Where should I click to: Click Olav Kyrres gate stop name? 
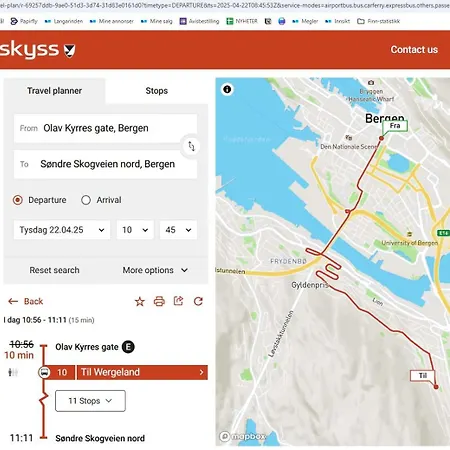pyautogui.click(x=87, y=347)
